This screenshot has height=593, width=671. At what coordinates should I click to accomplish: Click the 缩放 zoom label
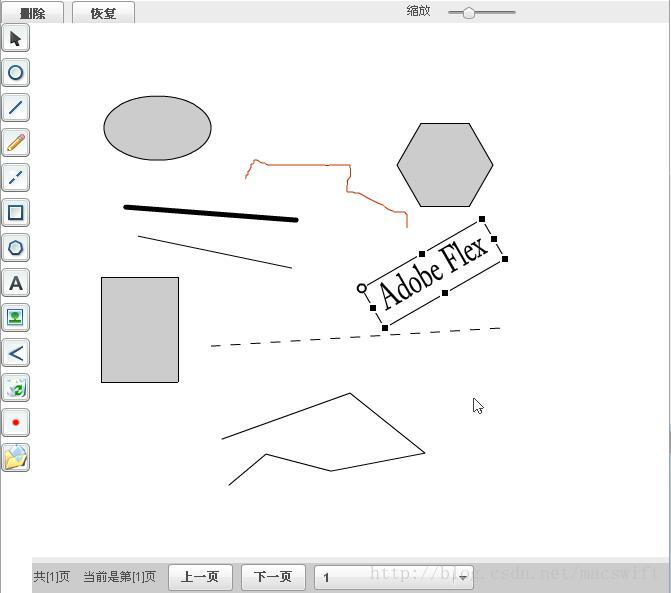418,11
